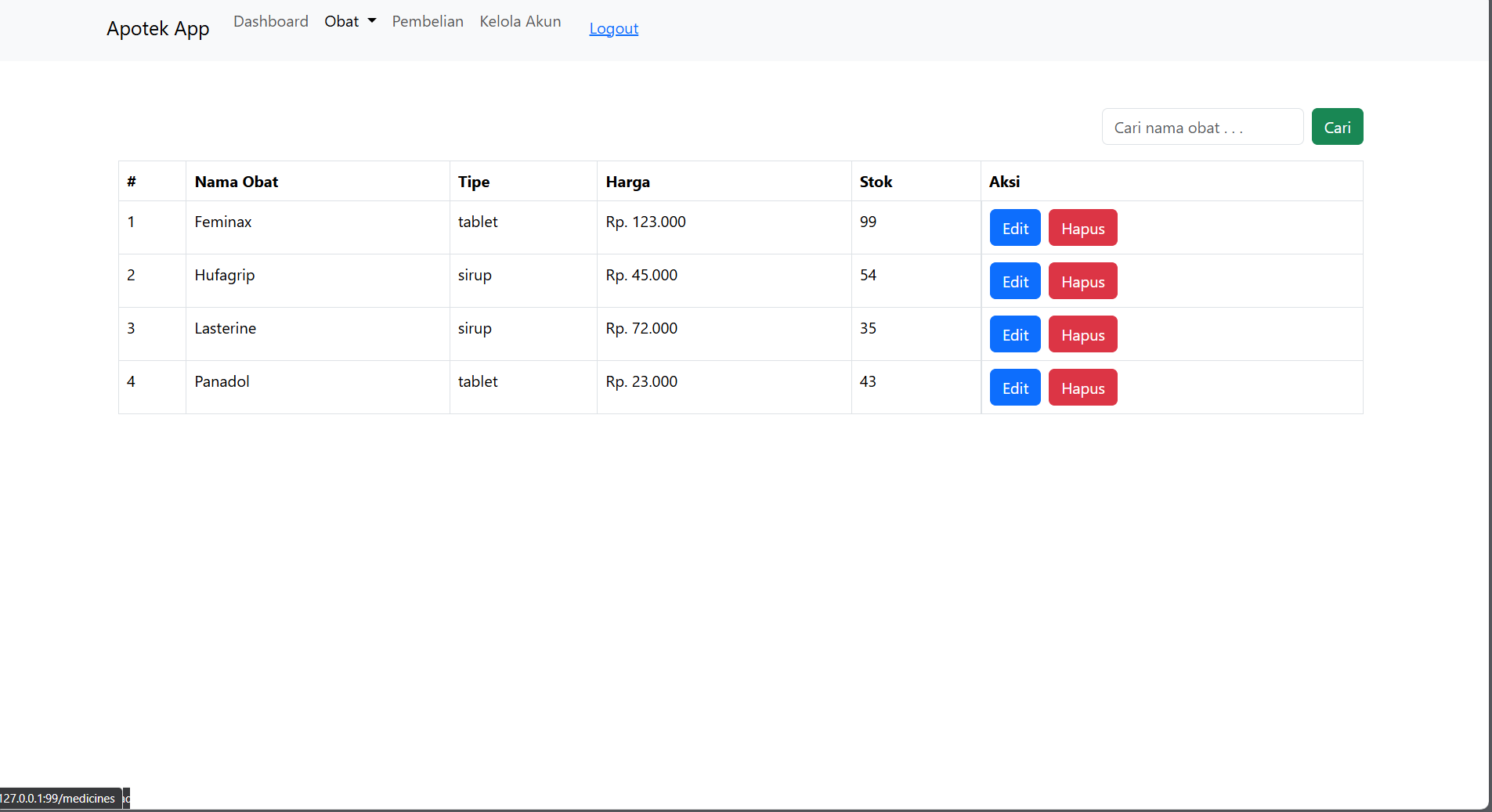Remove Lasterine with Hapus

click(x=1082, y=334)
